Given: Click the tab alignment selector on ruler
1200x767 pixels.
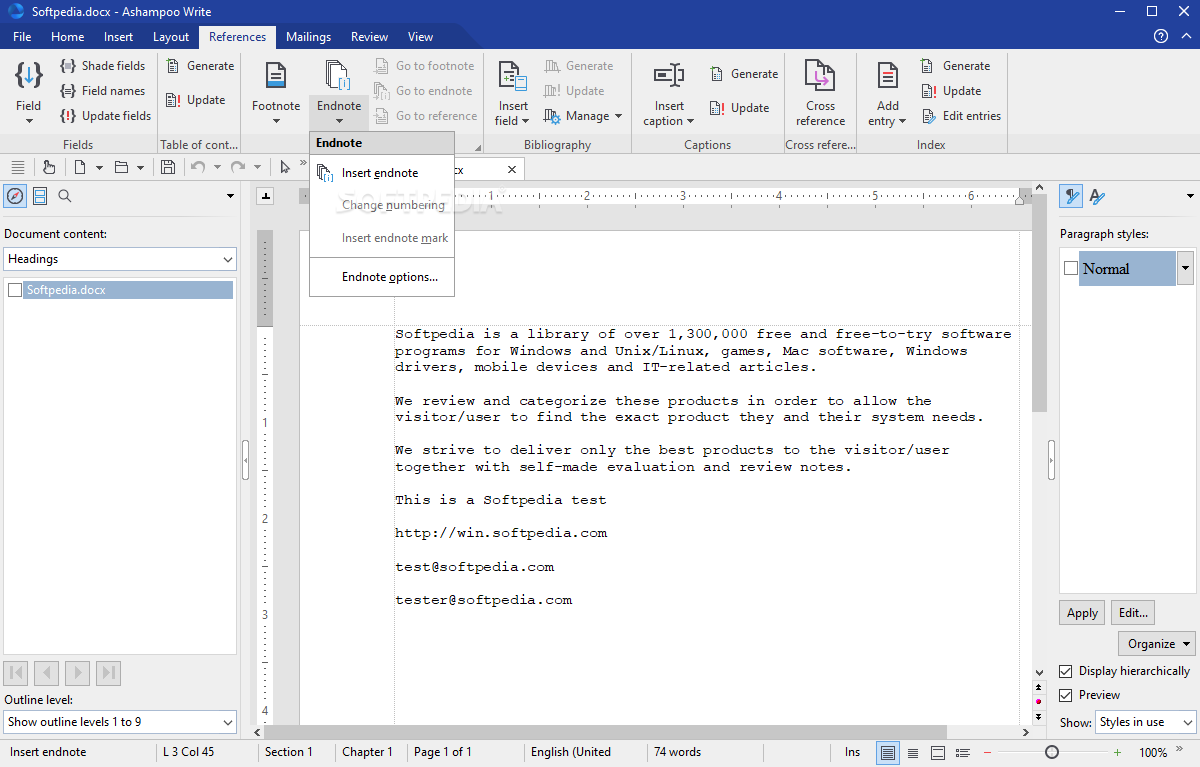Looking at the screenshot, I should click(265, 196).
